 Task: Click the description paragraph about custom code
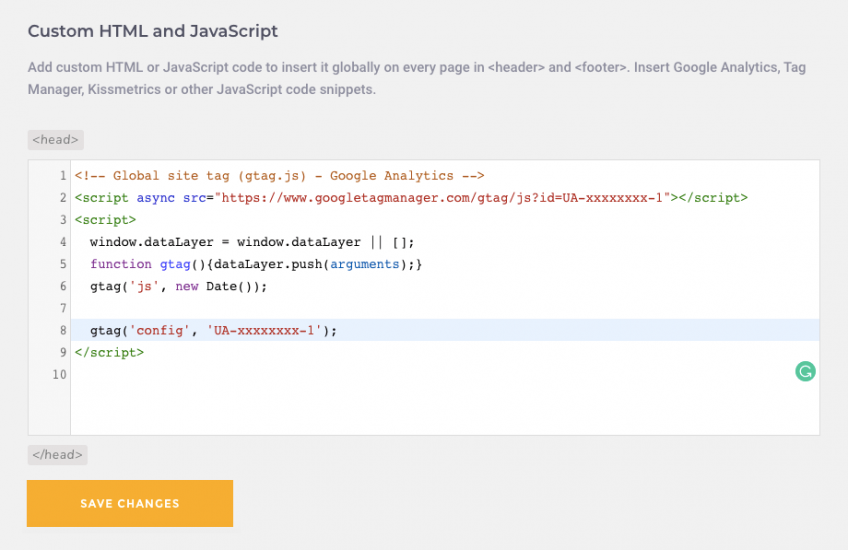(417, 78)
